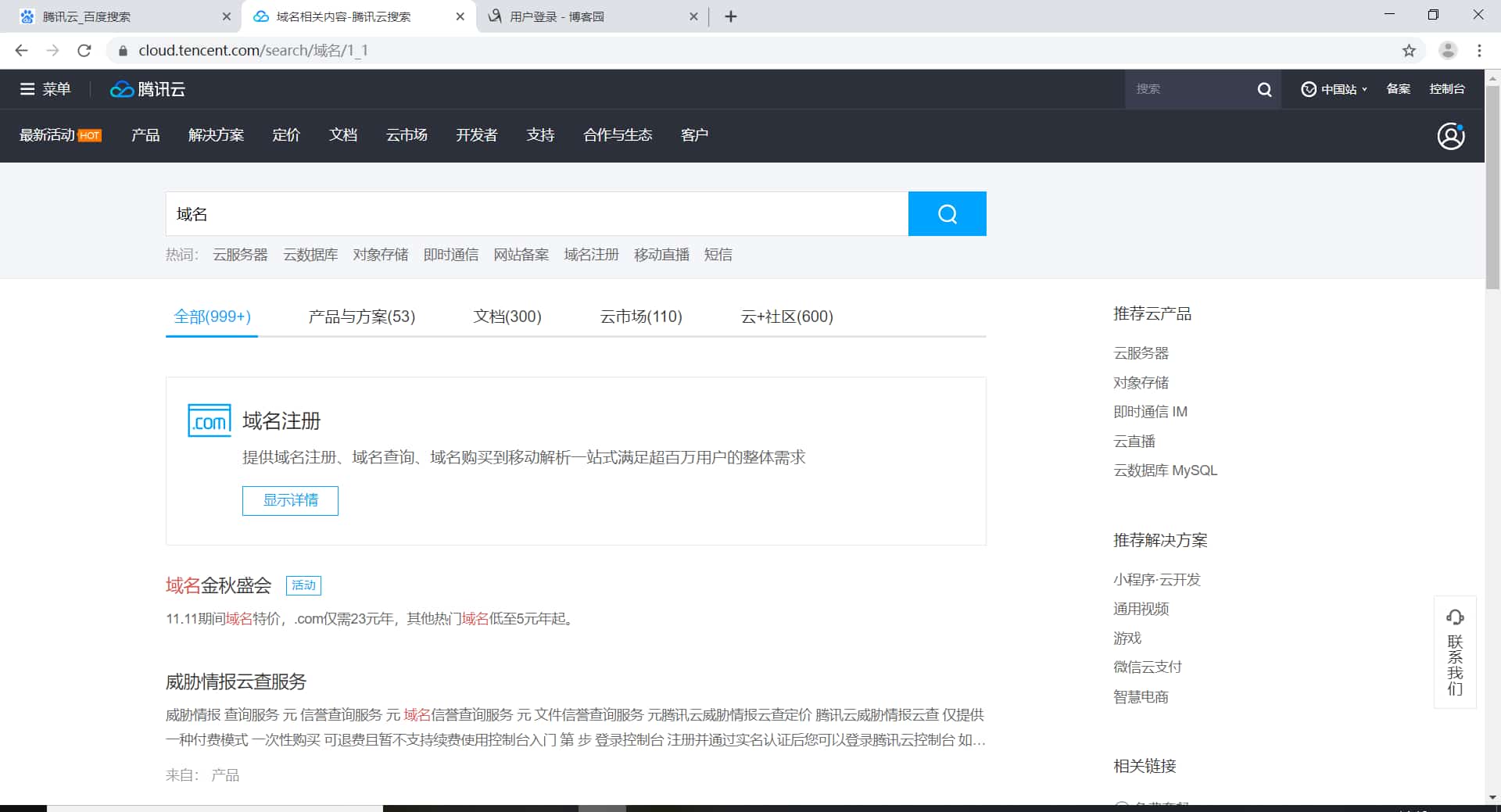Refresh the current page
Image resolution: width=1501 pixels, height=812 pixels.
[84, 50]
